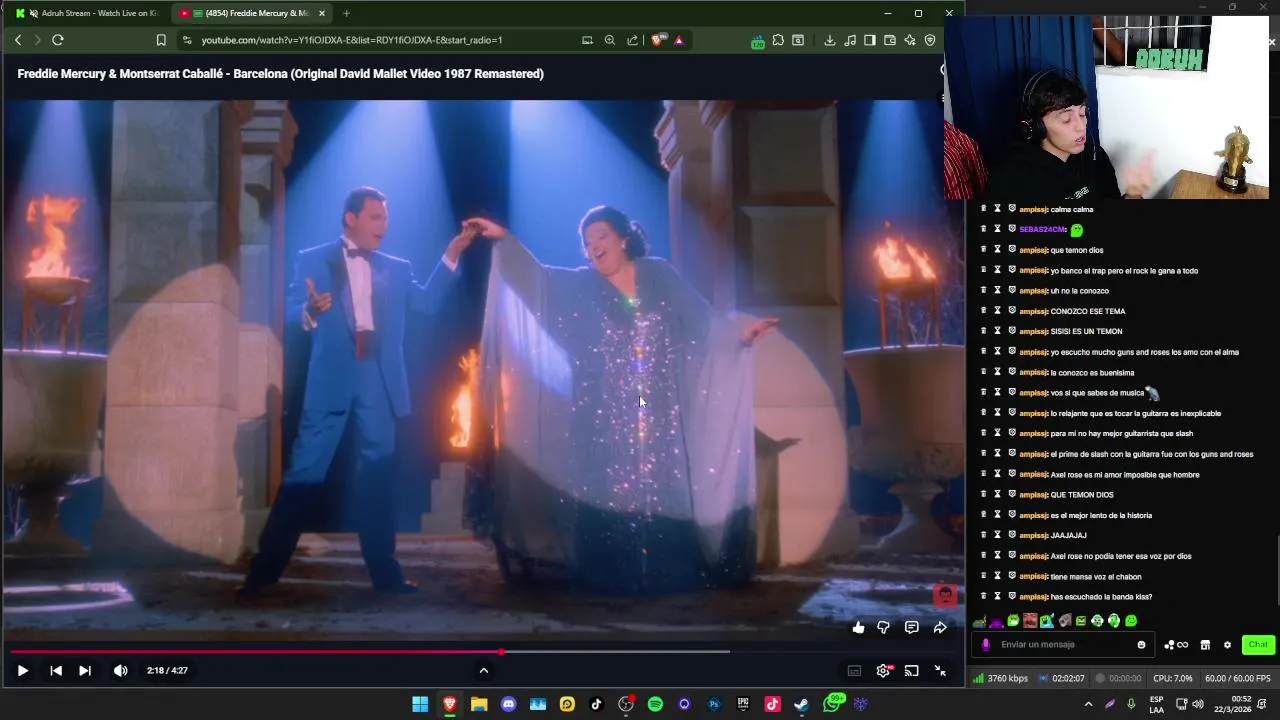The image size is (1280, 720).
Task: Open video comments overlay icon
Action: (x=912, y=628)
